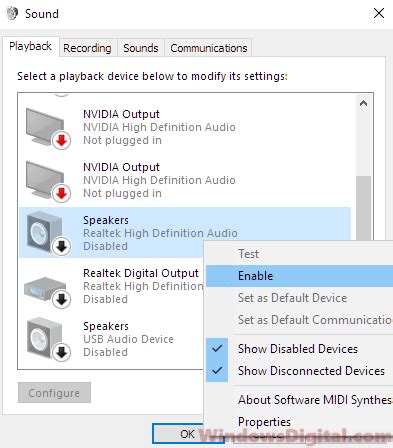Viewport: 393px width, 448px height.
Task: Click the scrollbar up arrow in device list
Action: coord(364,103)
